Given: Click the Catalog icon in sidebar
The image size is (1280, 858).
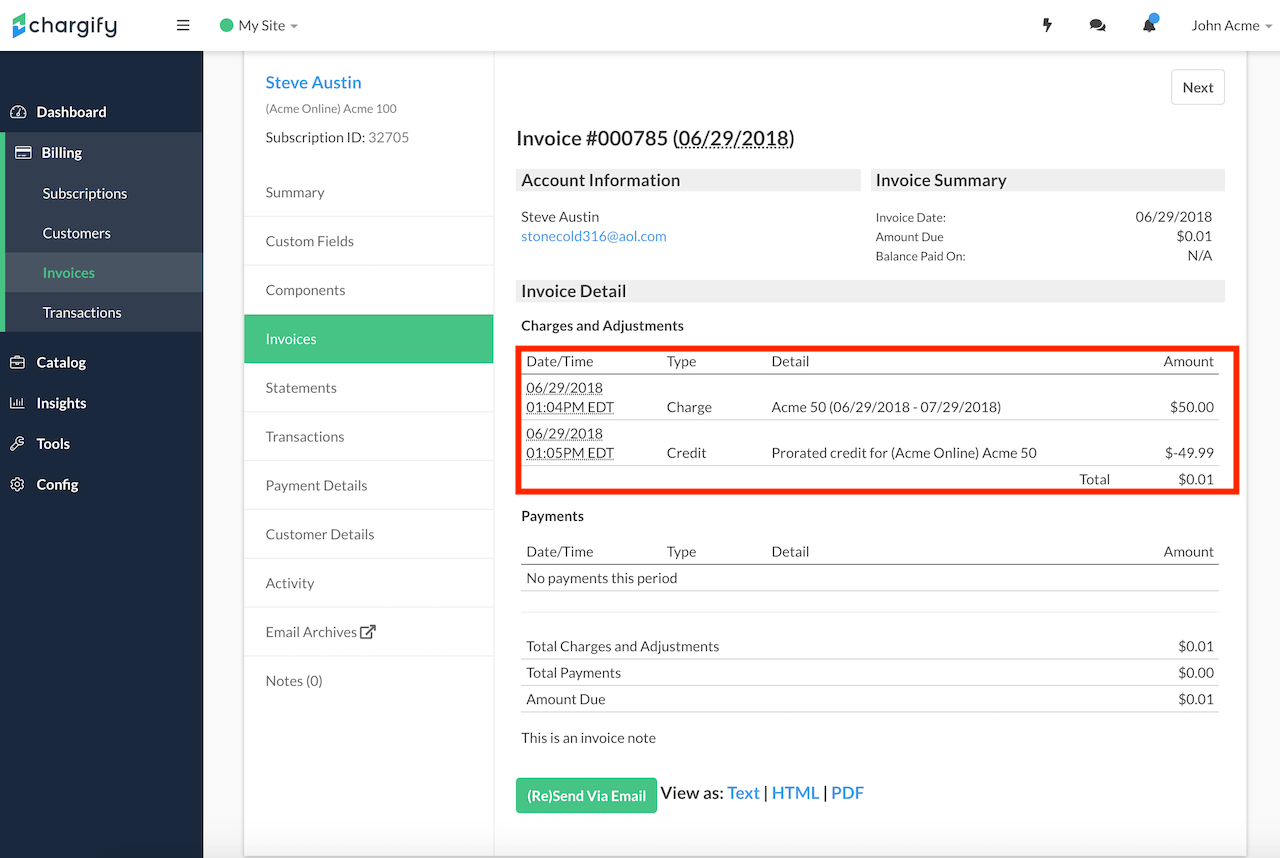Looking at the screenshot, I should (18, 363).
